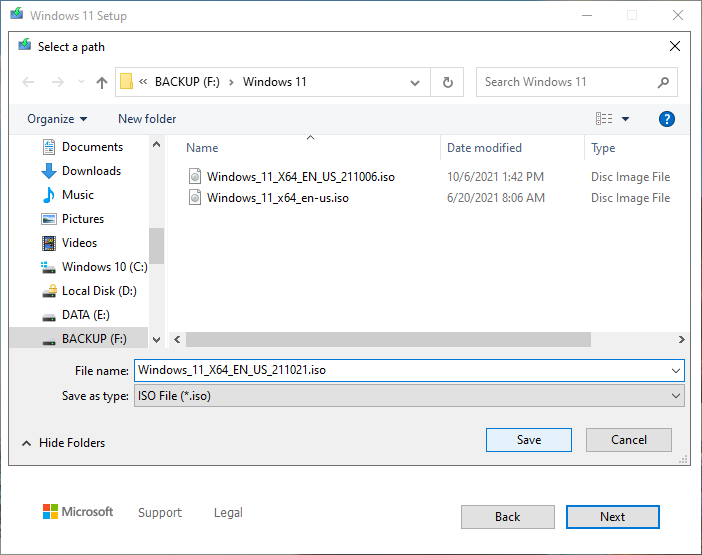Viewport: 702px width, 555px height.
Task: Create a New folder
Action: point(147,119)
